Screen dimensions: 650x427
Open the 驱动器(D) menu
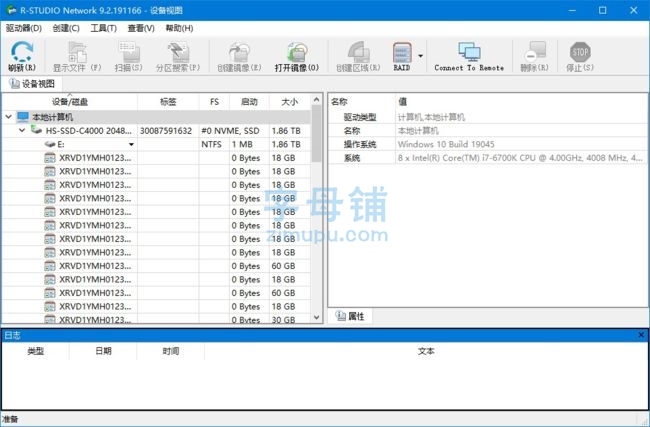point(24,28)
